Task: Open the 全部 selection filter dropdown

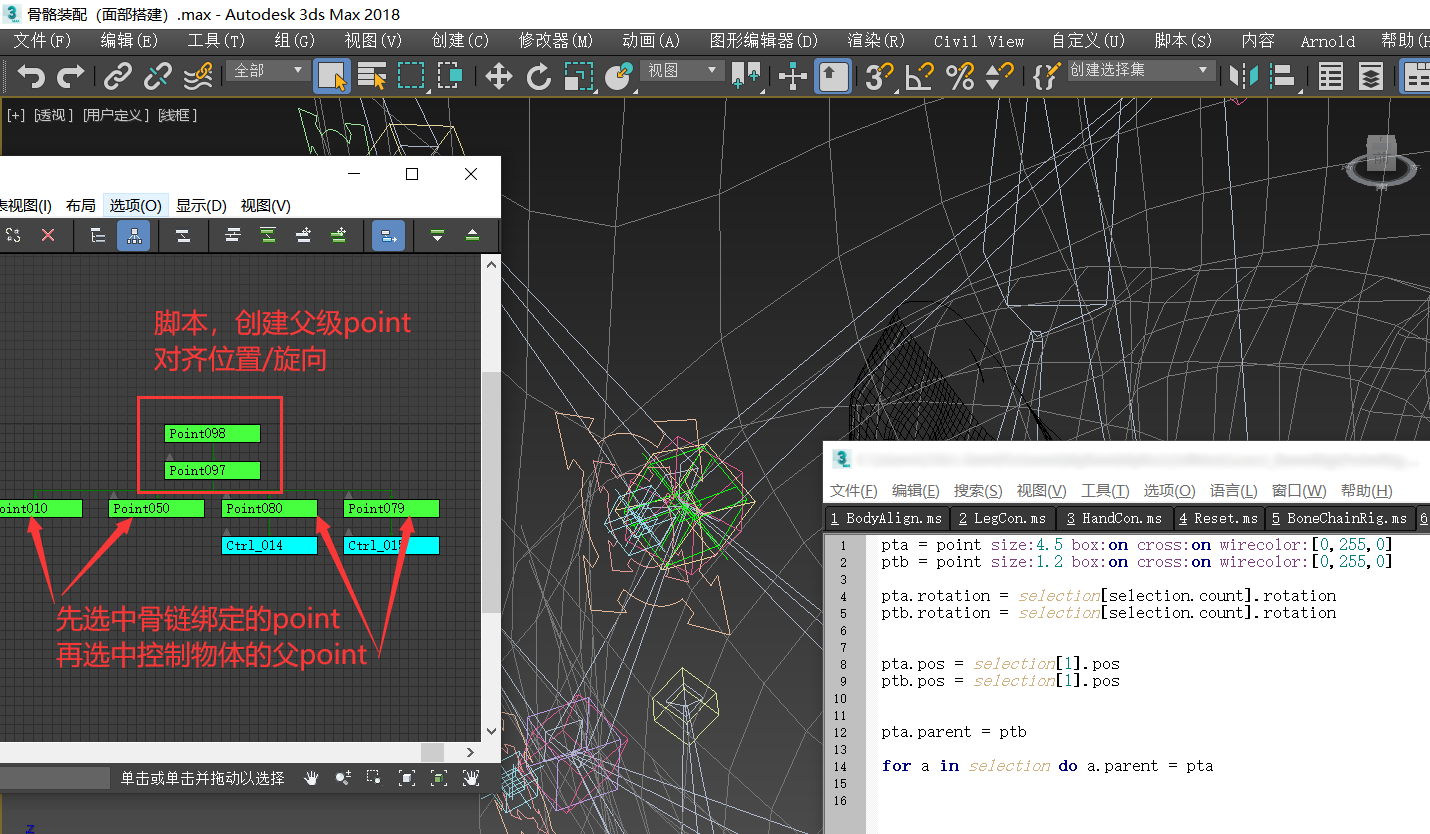Action: click(268, 70)
